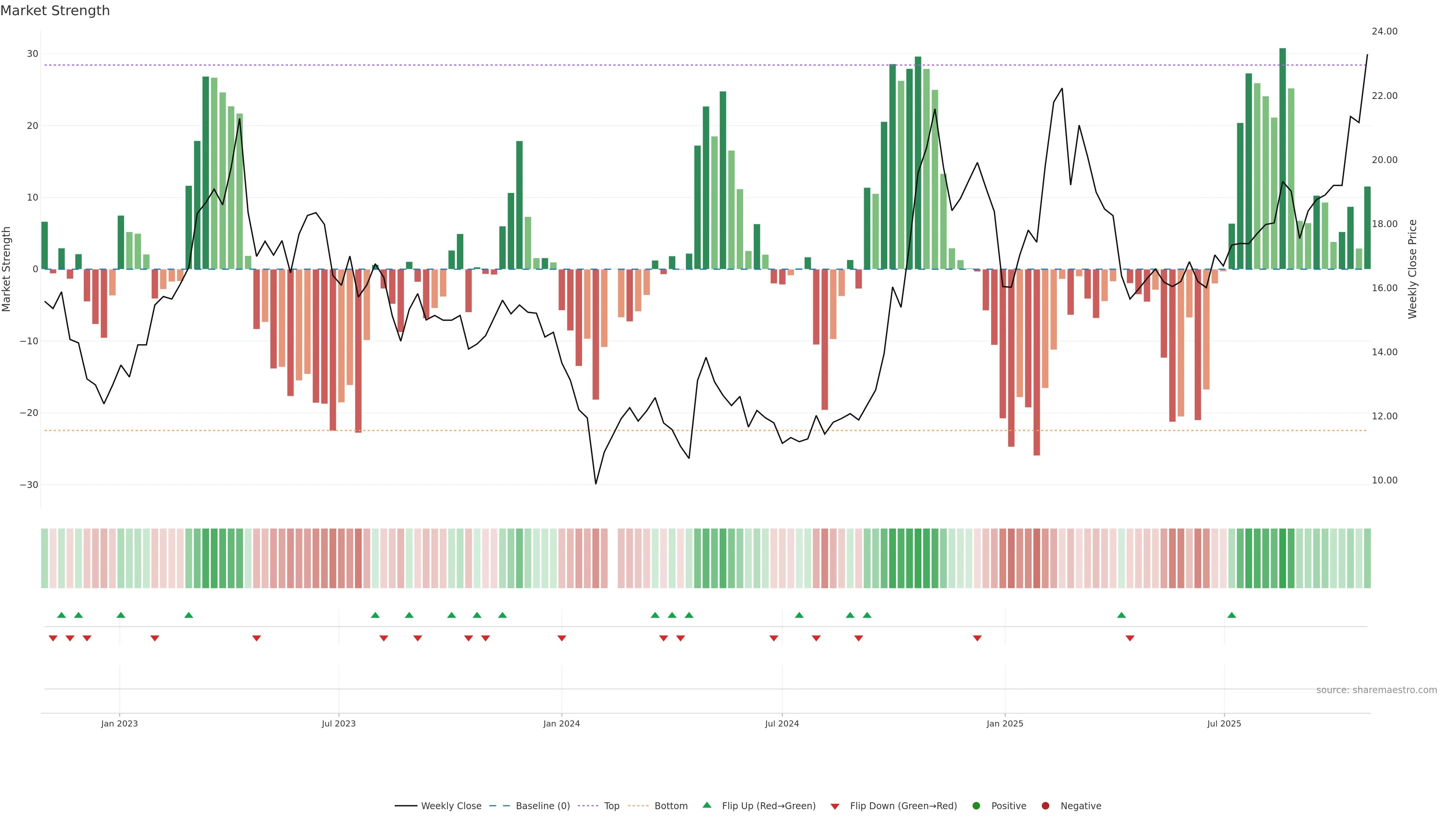Image resolution: width=1456 pixels, height=819 pixels.
Task: Click the red Flip Down triangle in legend
Action: [834, 806]
